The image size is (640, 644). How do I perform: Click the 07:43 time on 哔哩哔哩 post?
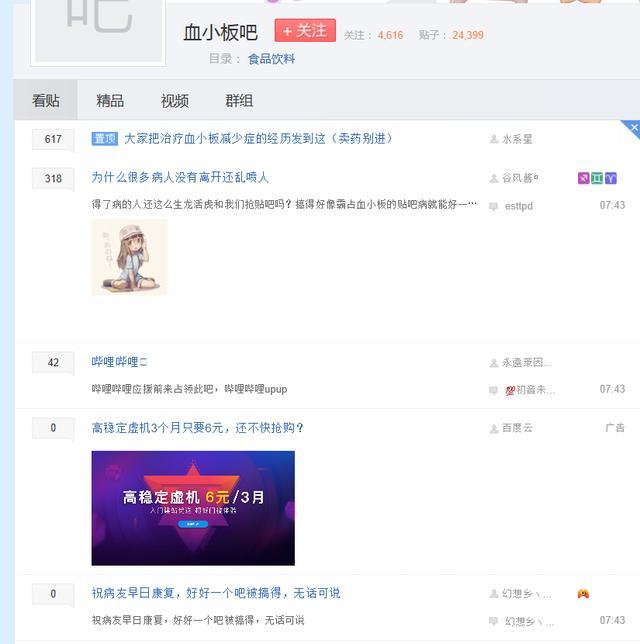click(612, 389)
